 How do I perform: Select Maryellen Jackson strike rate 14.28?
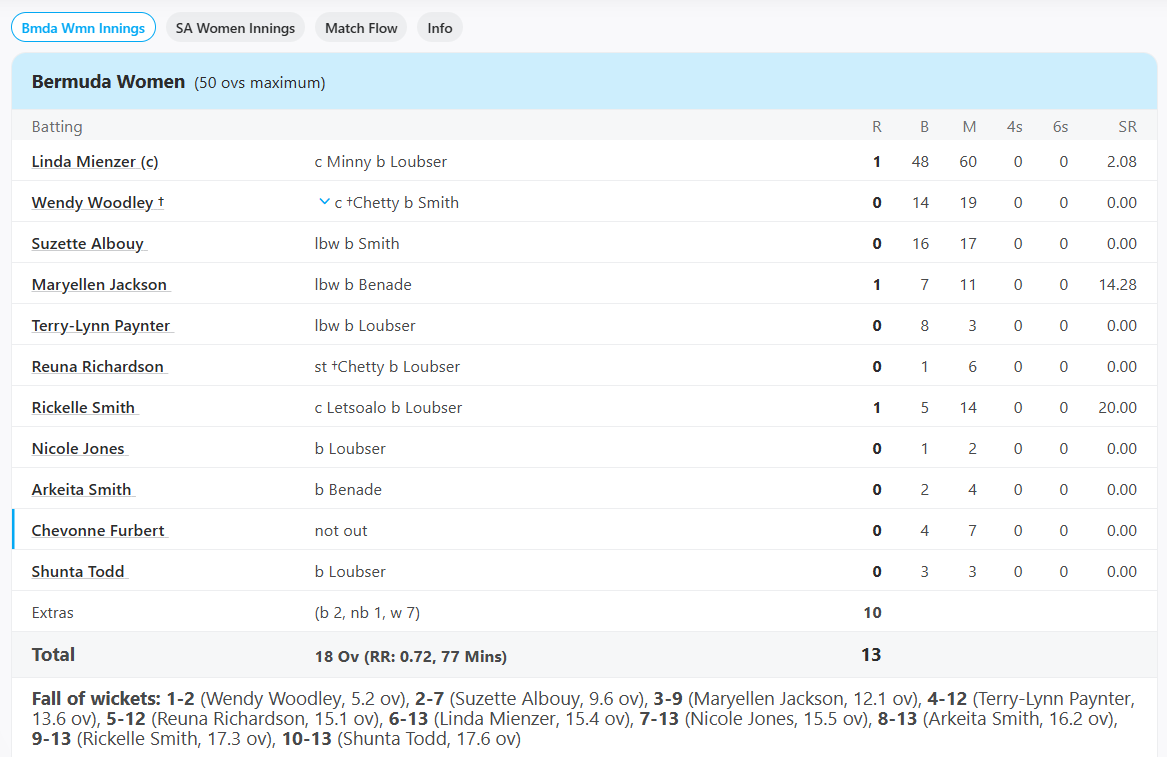[1118, 284]
